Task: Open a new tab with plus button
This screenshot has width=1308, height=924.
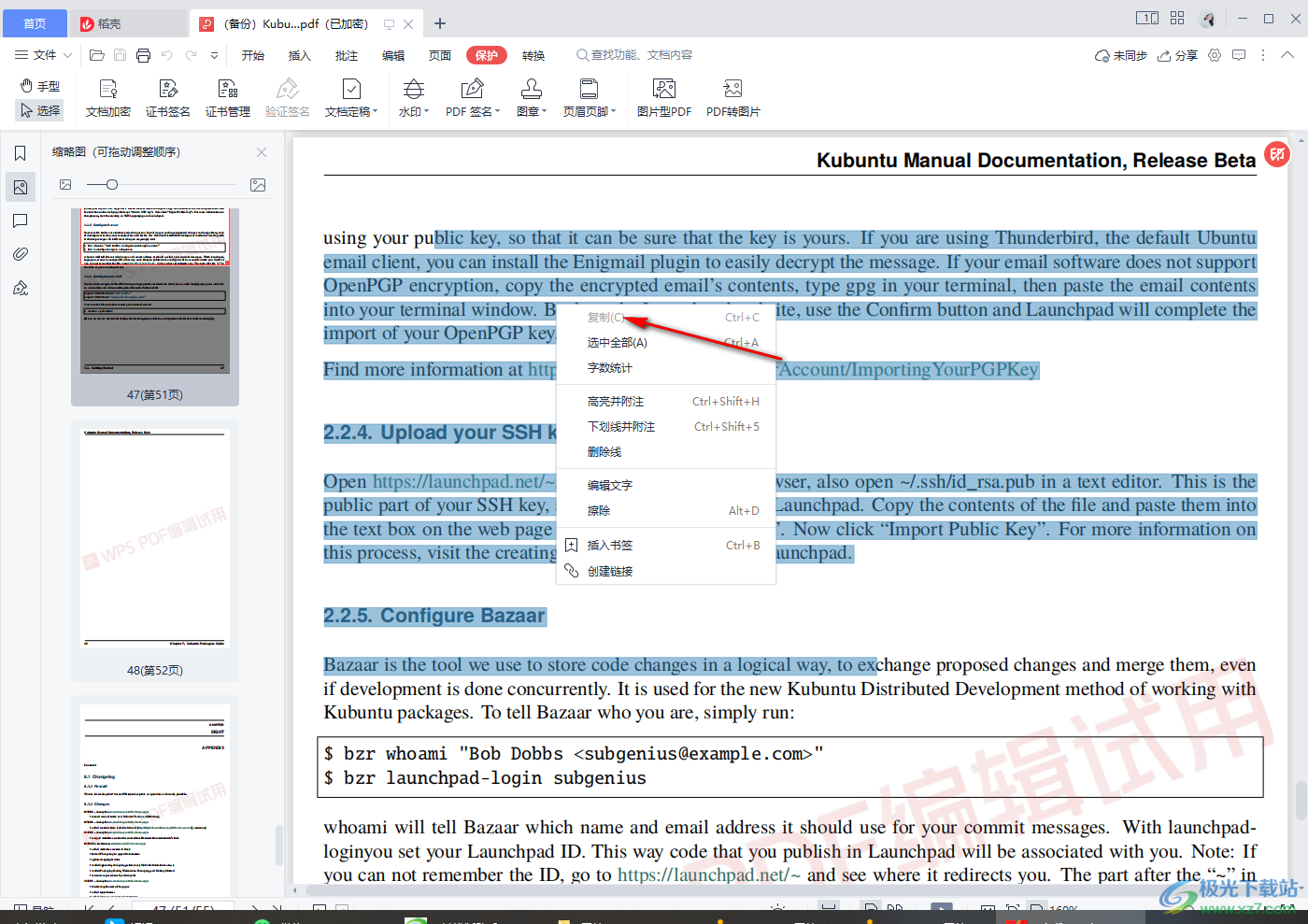Action: click(440, 23)
